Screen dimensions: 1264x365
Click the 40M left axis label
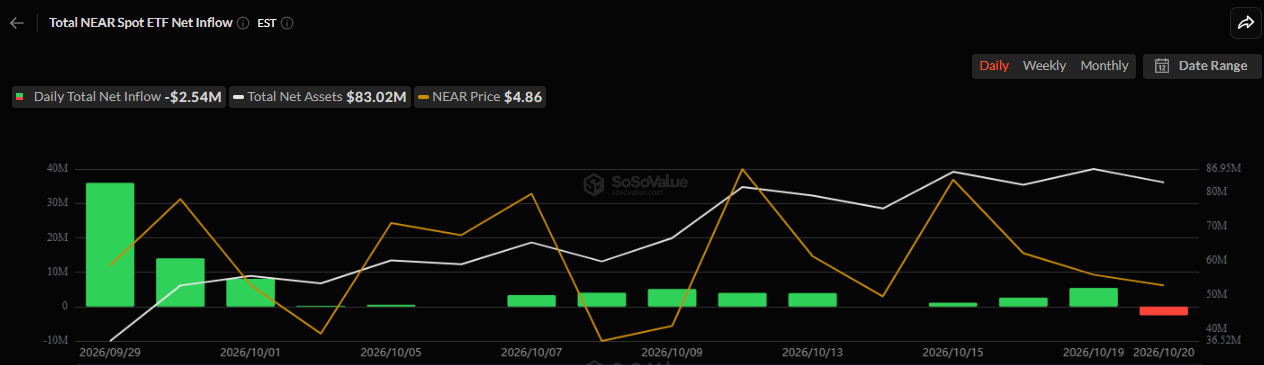click(x=57, y=169)
